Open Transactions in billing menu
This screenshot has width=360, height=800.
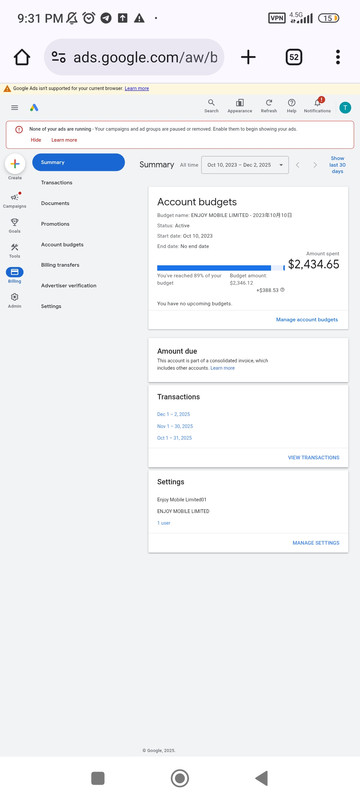pyautogui.click(x=57, y=183)
